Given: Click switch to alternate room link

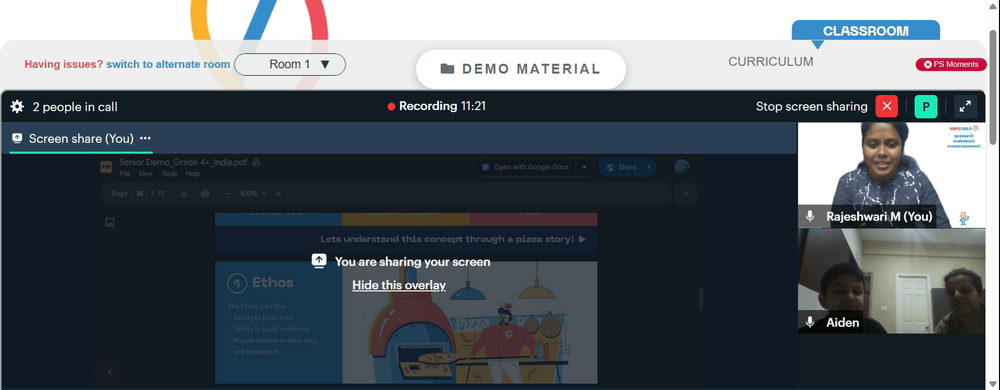Looking at the screenshot, I should click(168, 64).
